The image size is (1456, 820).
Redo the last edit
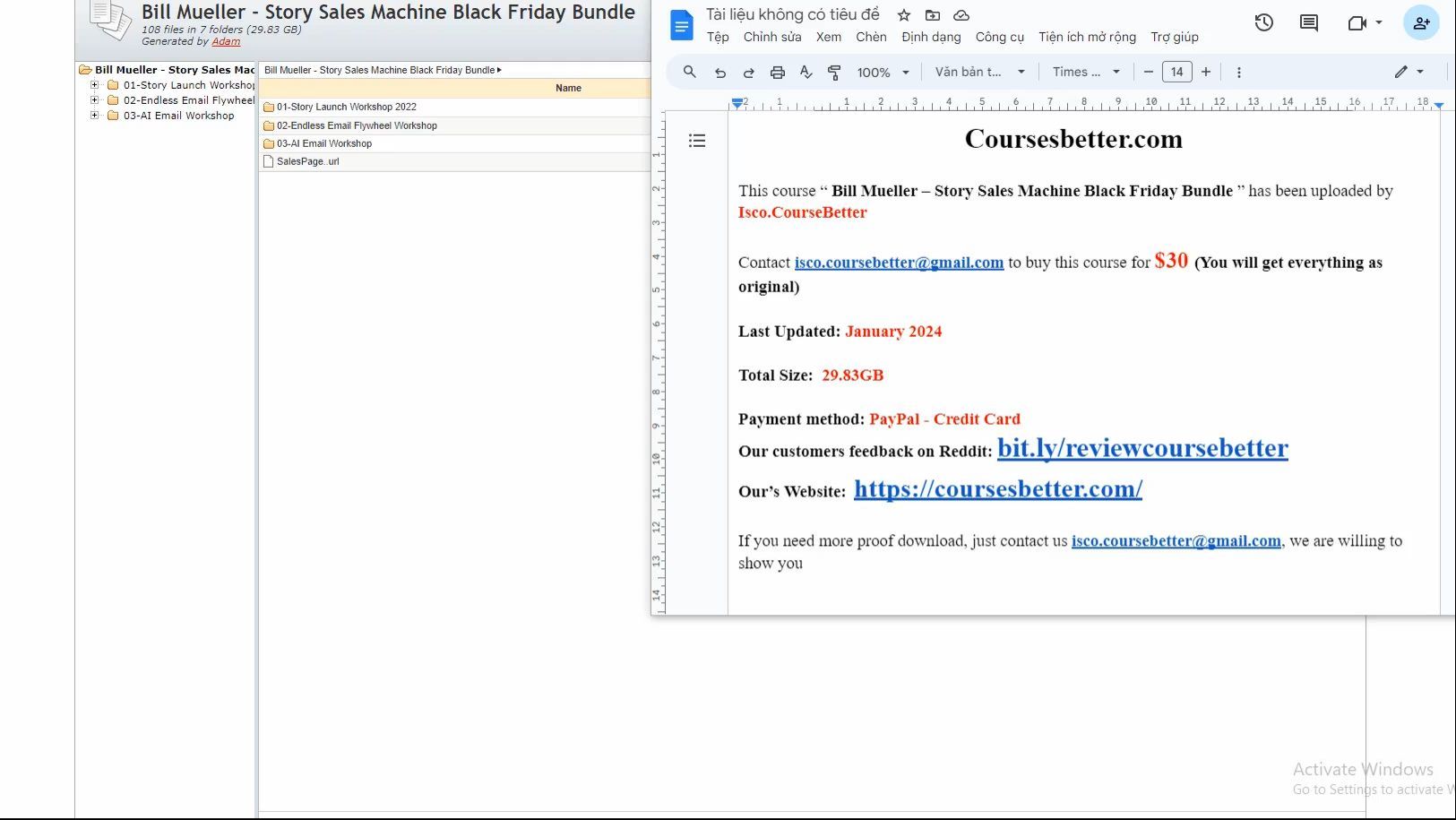(748, 73)
